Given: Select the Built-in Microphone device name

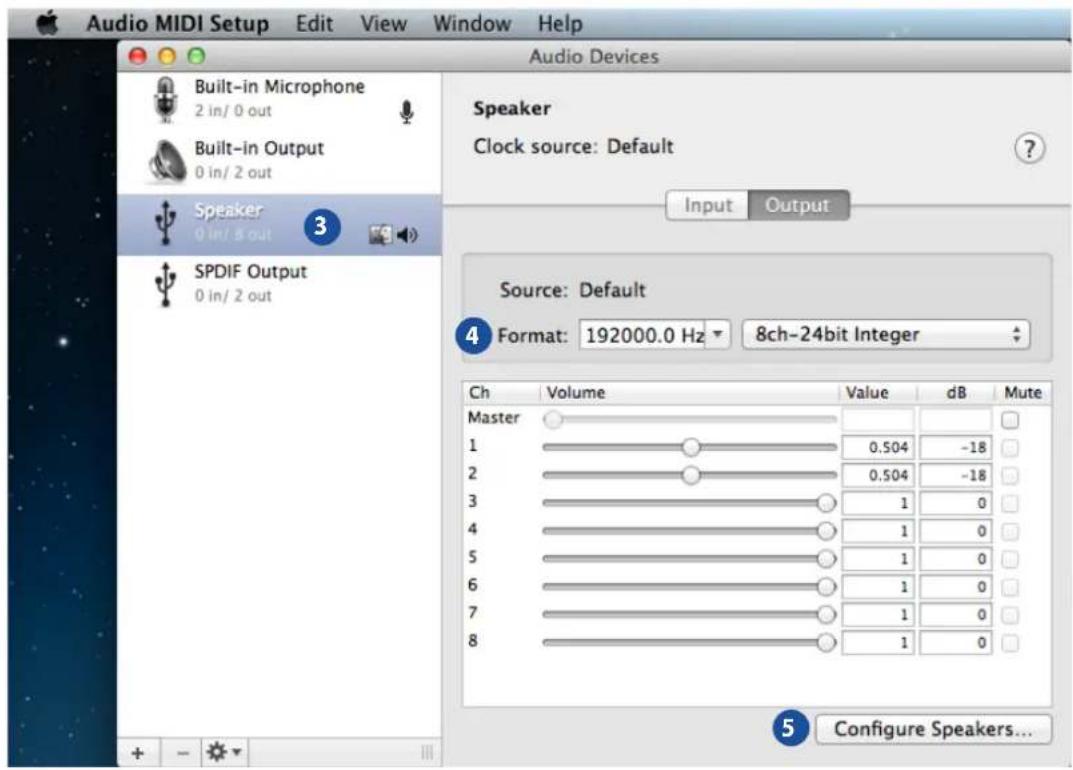Looking at the screenshot, I should 279,87.
